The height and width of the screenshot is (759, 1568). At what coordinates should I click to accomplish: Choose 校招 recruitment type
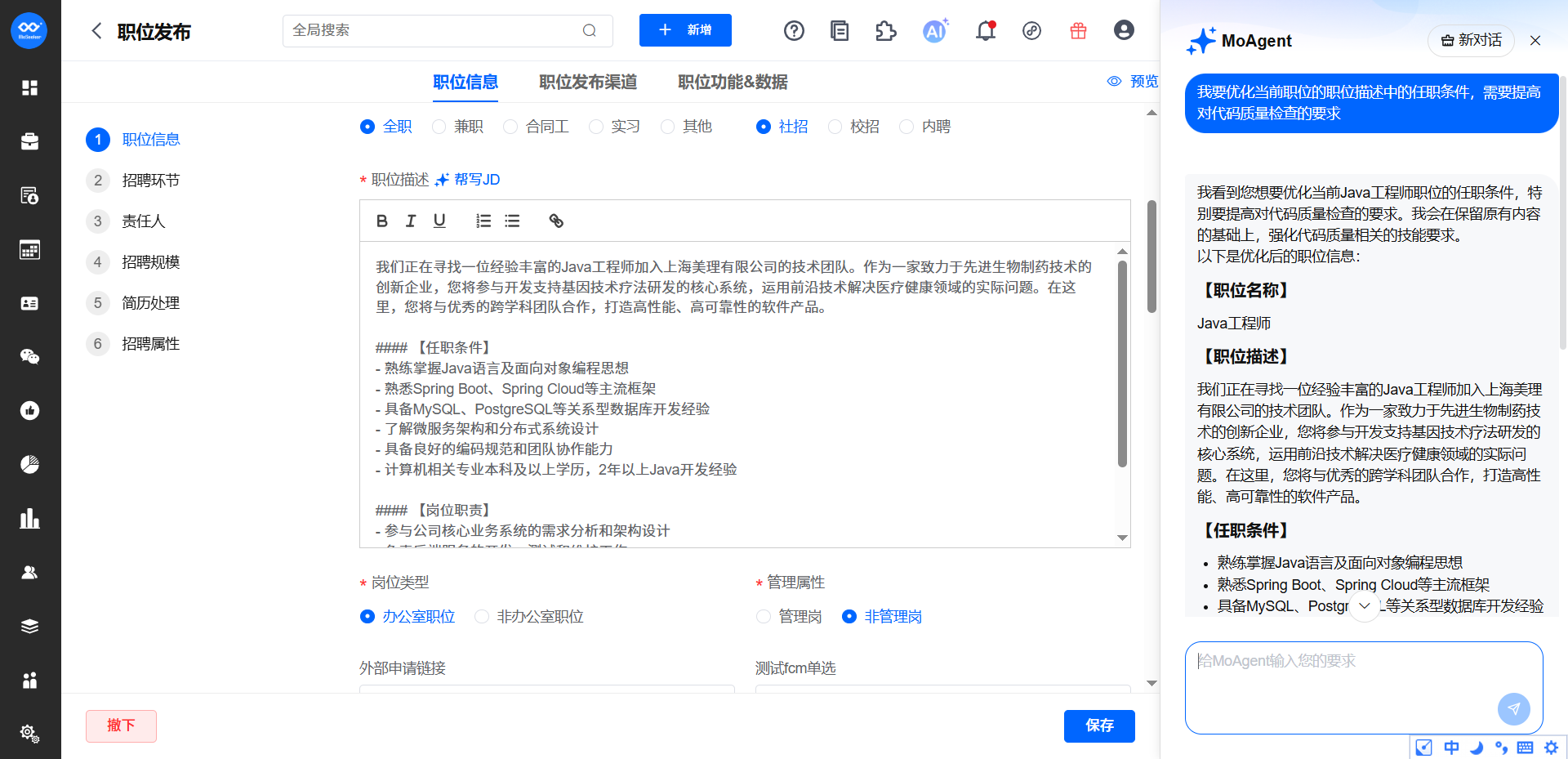pyautogui.click(x=835, y=127)
